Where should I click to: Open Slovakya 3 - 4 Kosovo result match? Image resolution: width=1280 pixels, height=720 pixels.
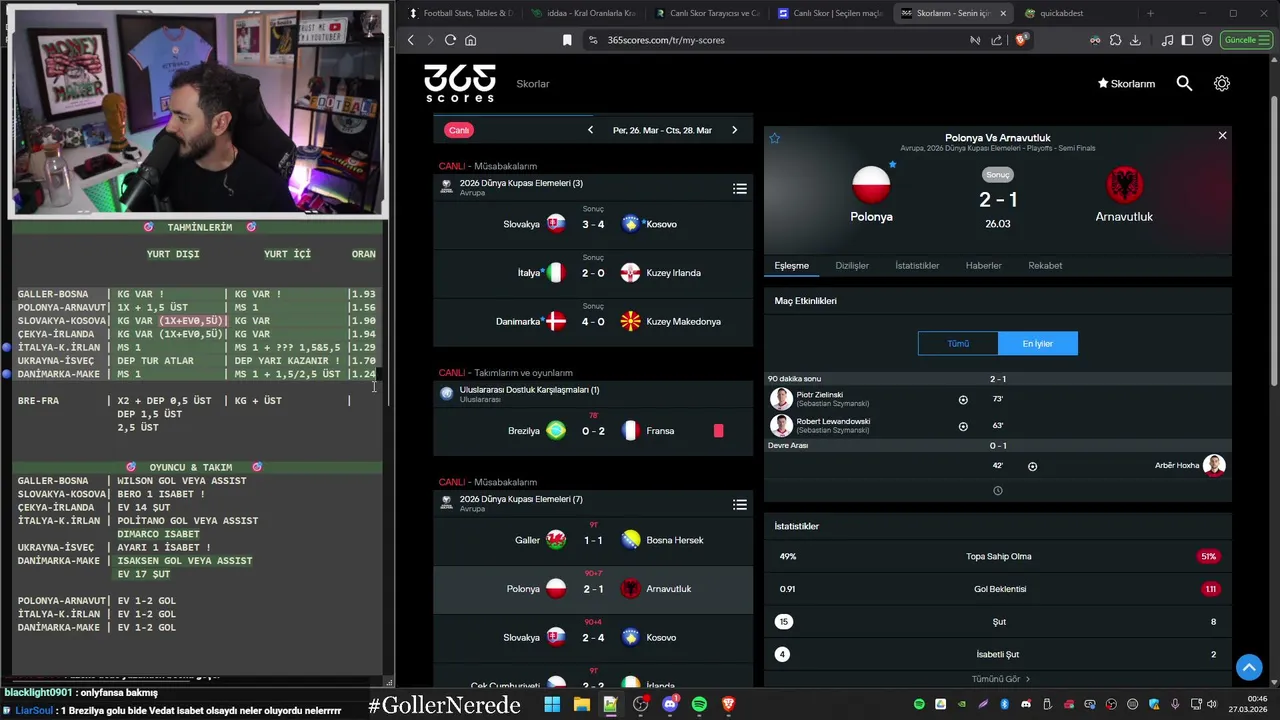click(x=593, y=224)
